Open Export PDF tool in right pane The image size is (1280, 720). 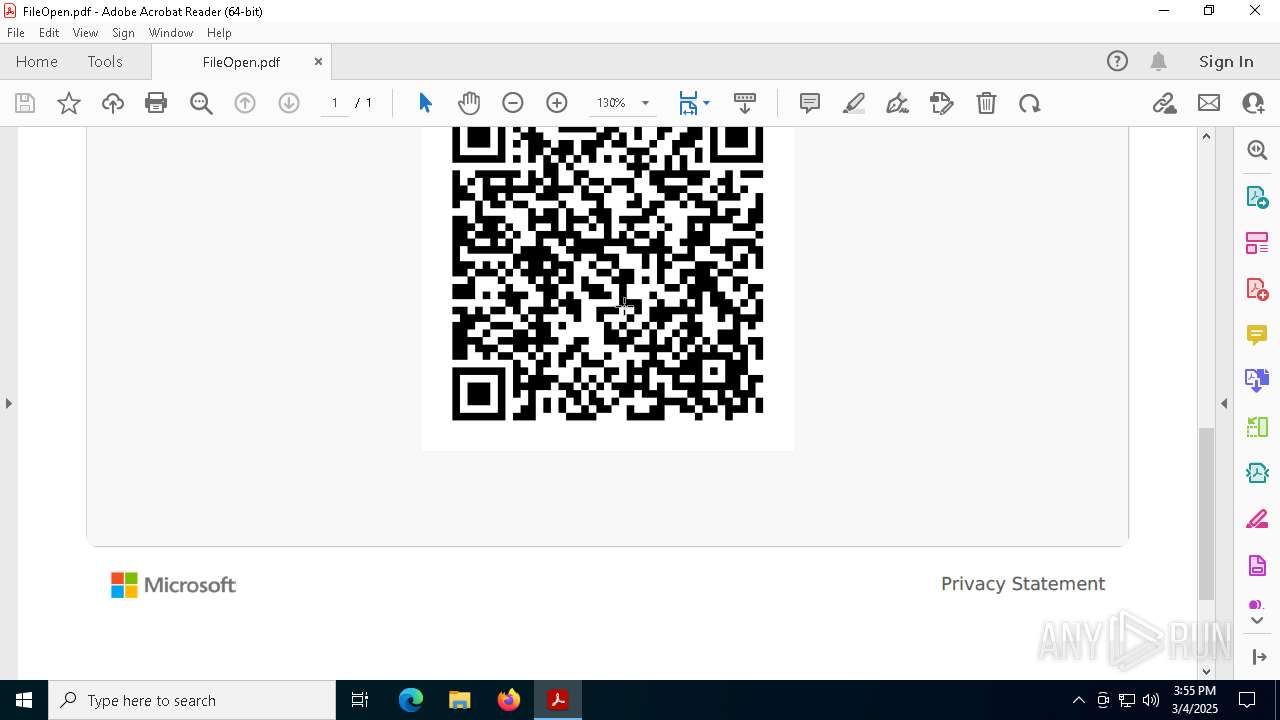(x=1257, y=197)
